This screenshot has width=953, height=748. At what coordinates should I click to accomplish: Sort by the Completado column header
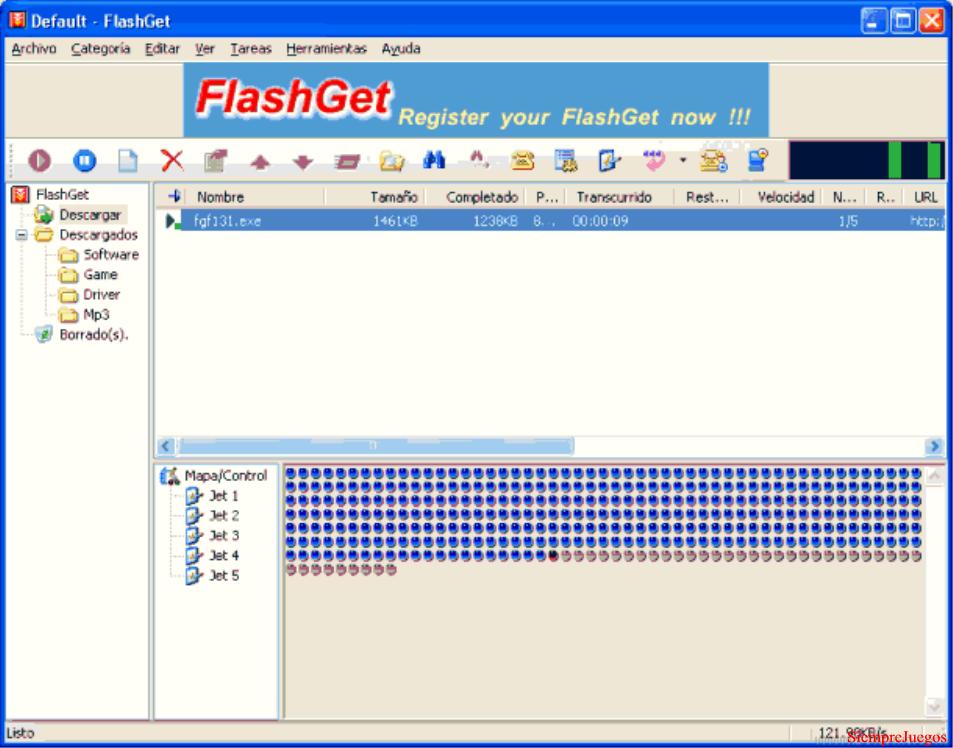click(477, 197)
